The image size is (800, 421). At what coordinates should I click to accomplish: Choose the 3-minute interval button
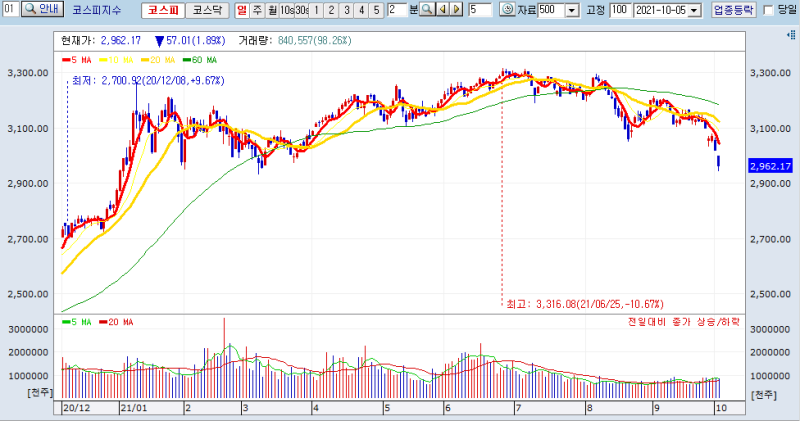346,10
